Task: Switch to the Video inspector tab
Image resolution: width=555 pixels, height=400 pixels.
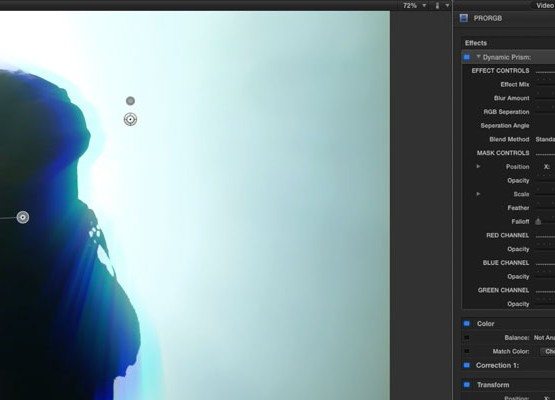Action: [x=544, y=5]
